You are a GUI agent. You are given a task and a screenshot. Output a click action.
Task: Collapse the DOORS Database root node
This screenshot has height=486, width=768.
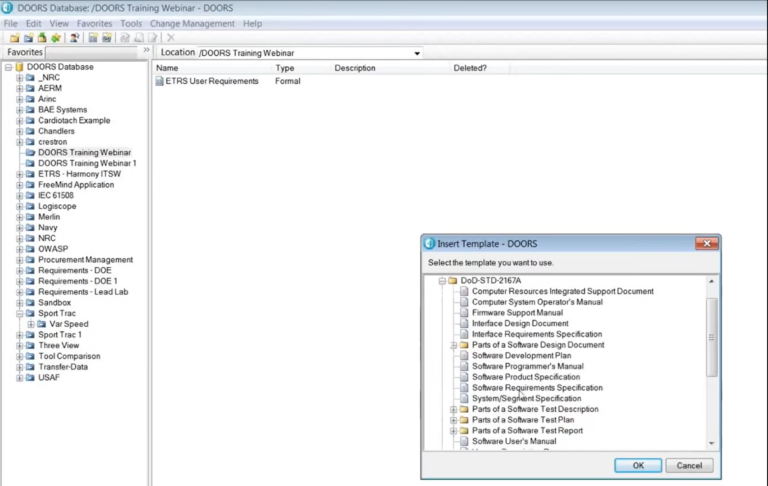pos(8,67)
